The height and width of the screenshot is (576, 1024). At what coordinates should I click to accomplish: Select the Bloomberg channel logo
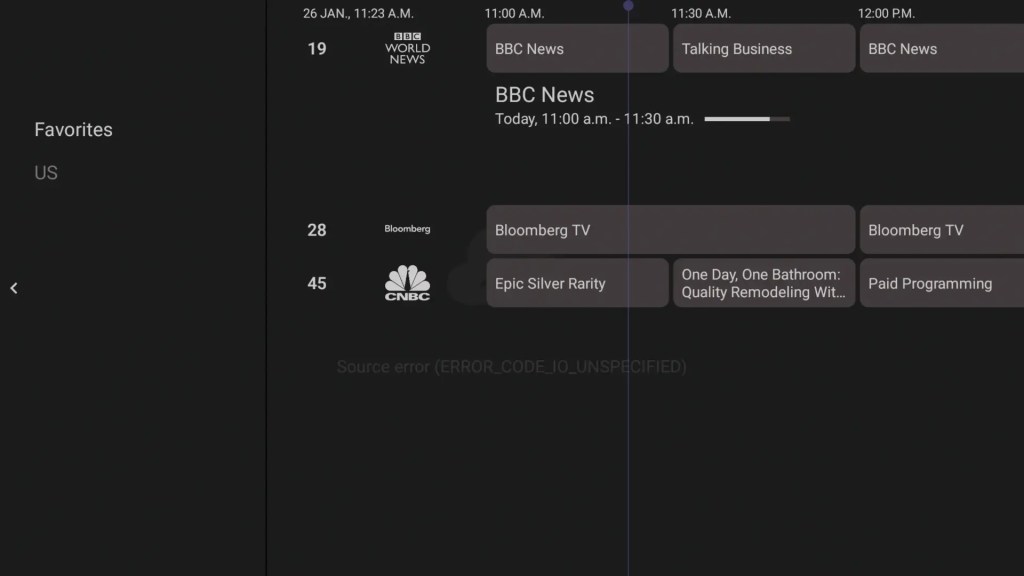[407, 229]
